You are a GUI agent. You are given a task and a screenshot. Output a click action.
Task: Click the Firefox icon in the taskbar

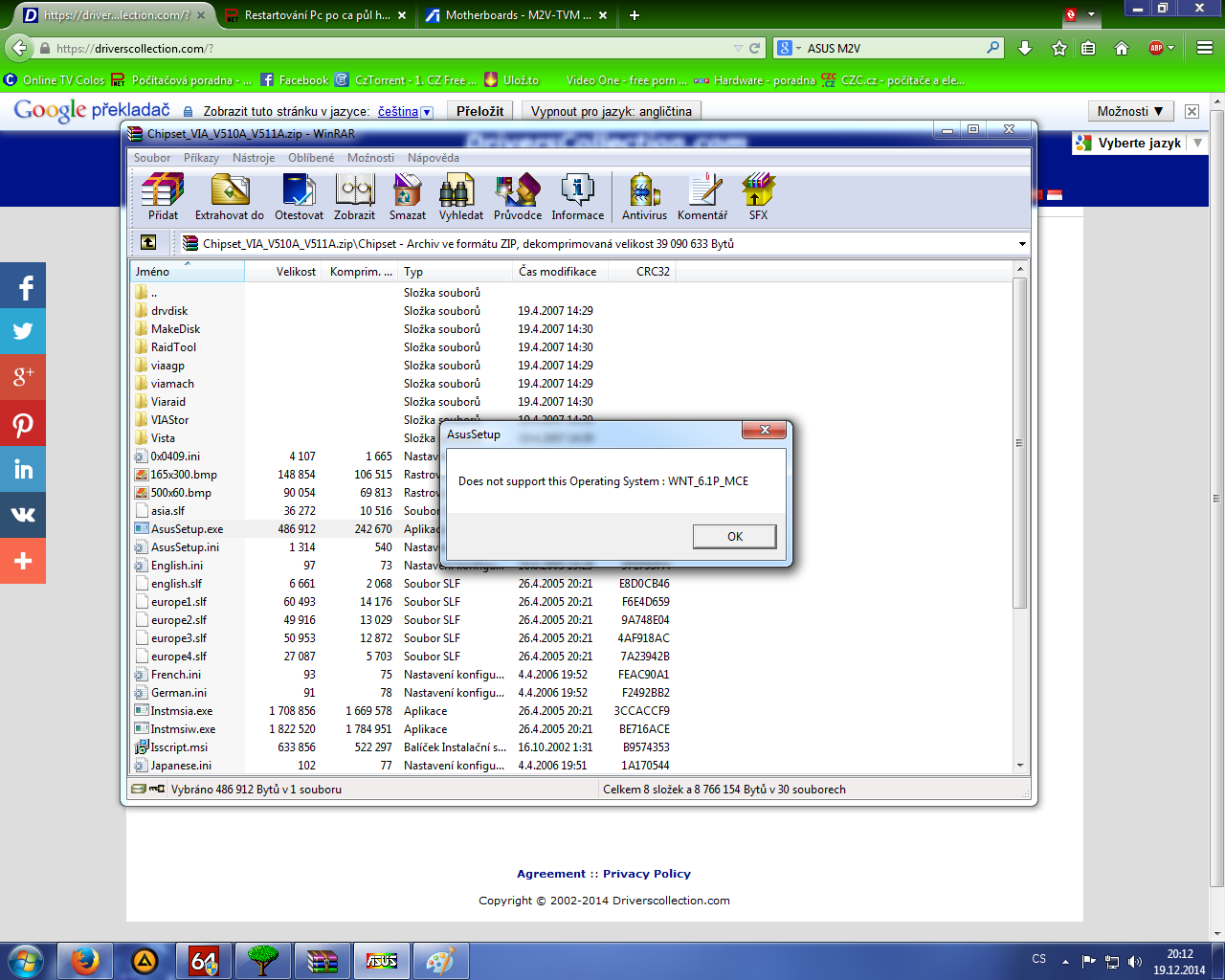coord(85,960)
